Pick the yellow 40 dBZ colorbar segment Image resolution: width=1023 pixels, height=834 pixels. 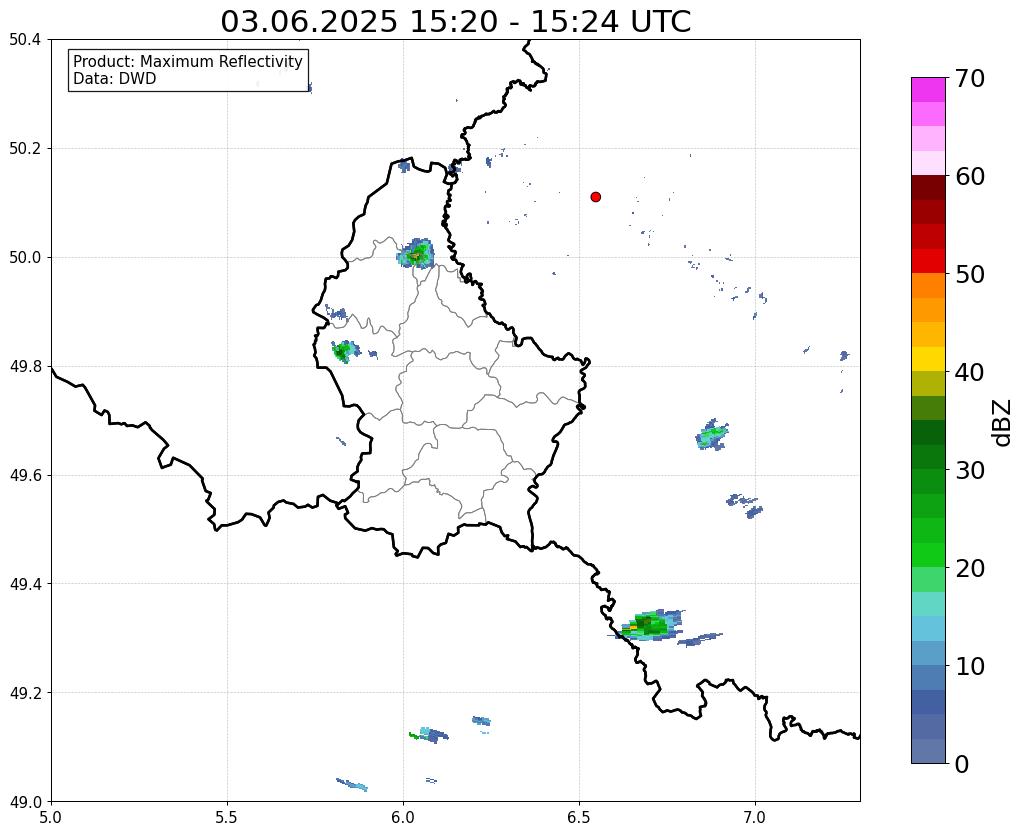coord(928,359)
